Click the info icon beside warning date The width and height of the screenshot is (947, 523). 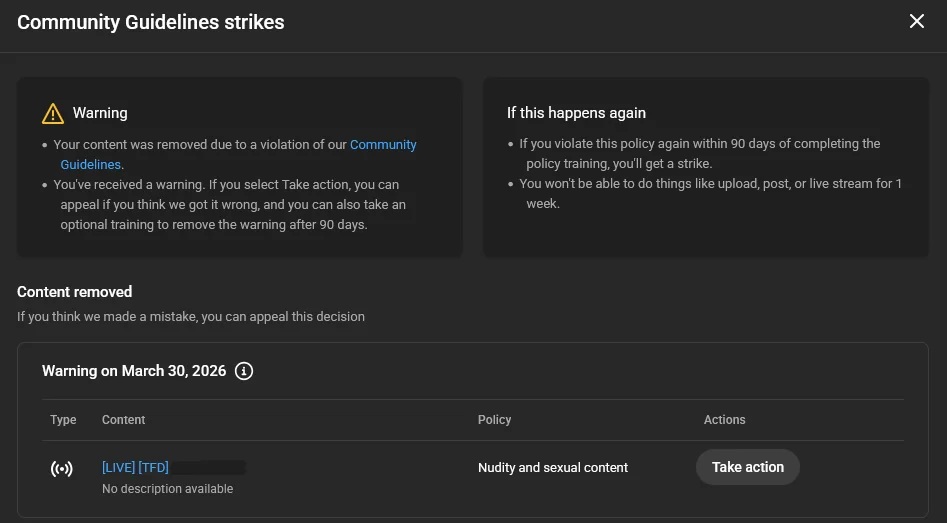point(244,371)
